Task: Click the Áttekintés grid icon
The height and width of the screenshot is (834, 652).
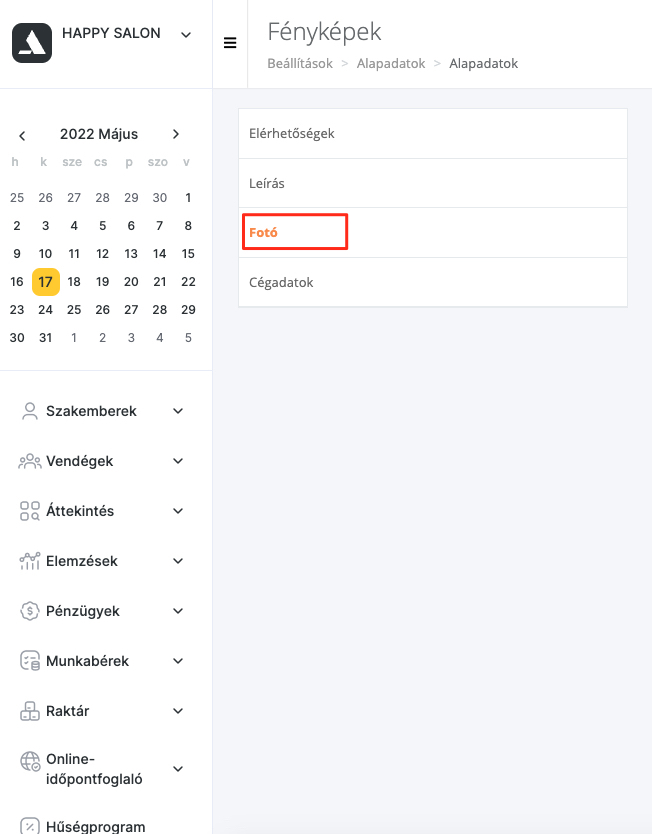Action: pyautogui.click(x=30, y=511)
